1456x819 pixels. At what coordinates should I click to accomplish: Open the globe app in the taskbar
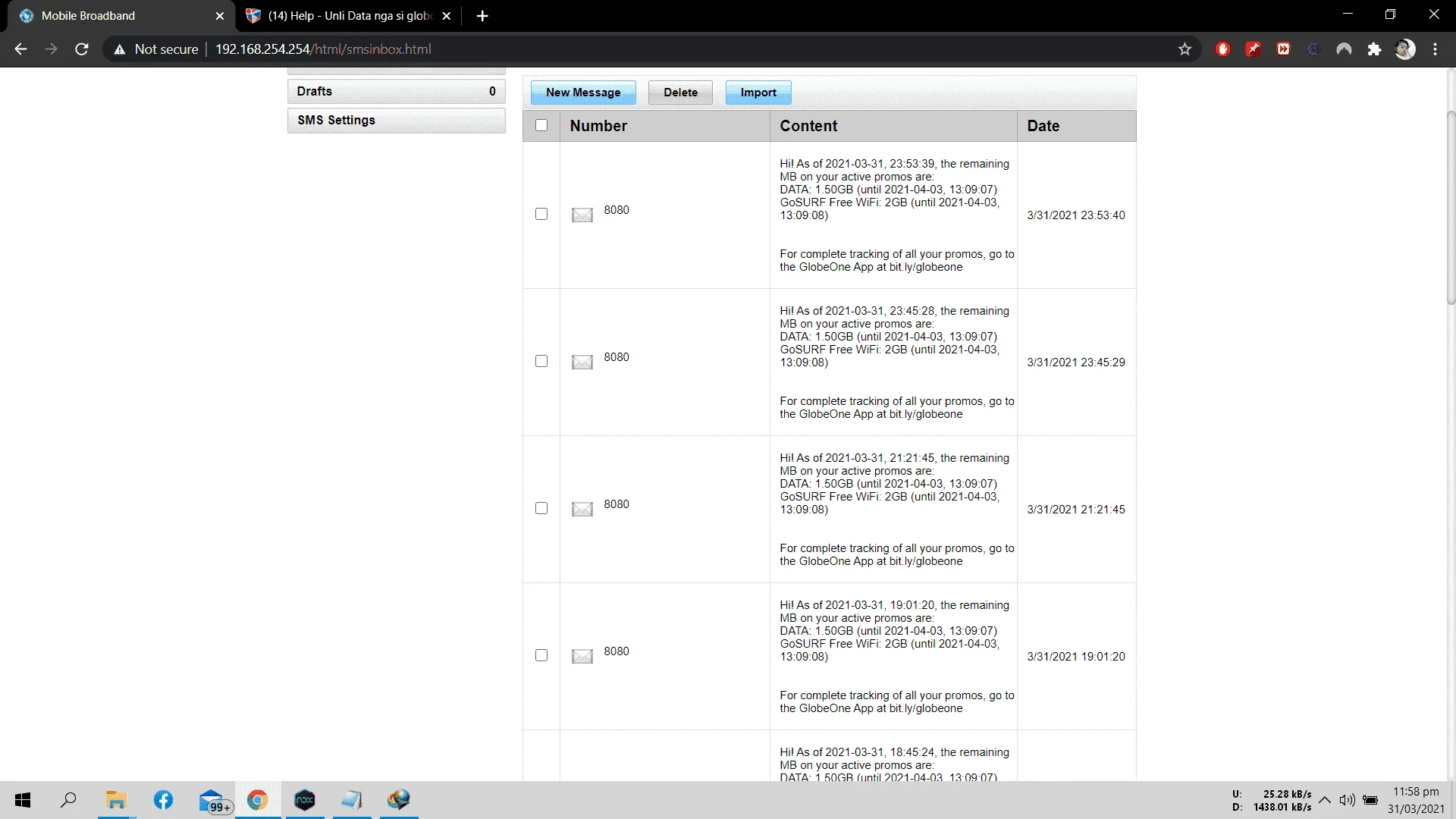click(x=398, y=800)
